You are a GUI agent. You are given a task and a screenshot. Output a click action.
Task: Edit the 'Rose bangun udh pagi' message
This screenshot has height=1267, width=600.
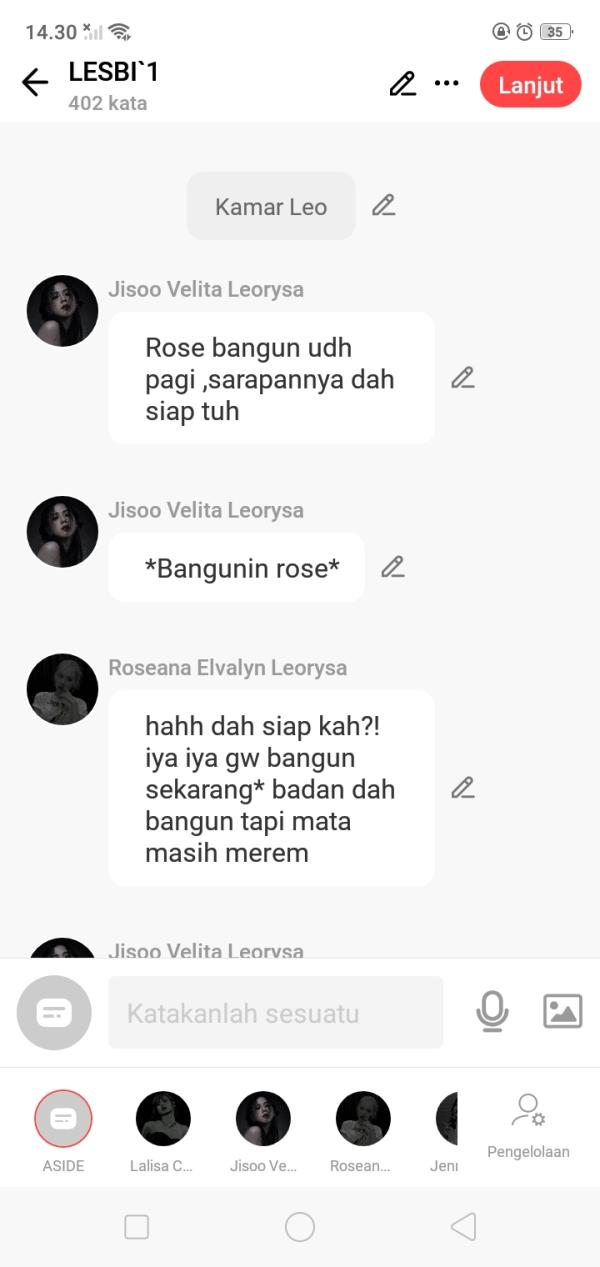point(462,378)
